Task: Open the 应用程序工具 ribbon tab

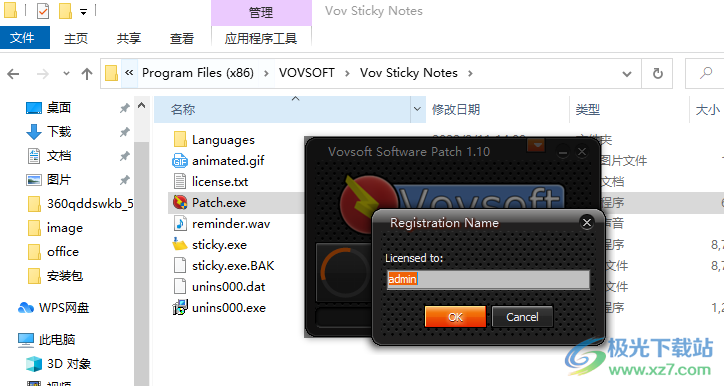Action: click(x=261, y=38)
